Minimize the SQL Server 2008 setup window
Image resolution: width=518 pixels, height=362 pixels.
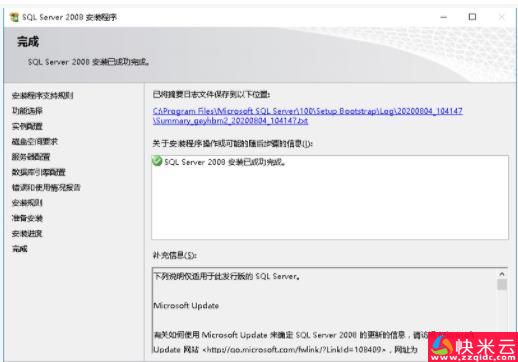443,17
